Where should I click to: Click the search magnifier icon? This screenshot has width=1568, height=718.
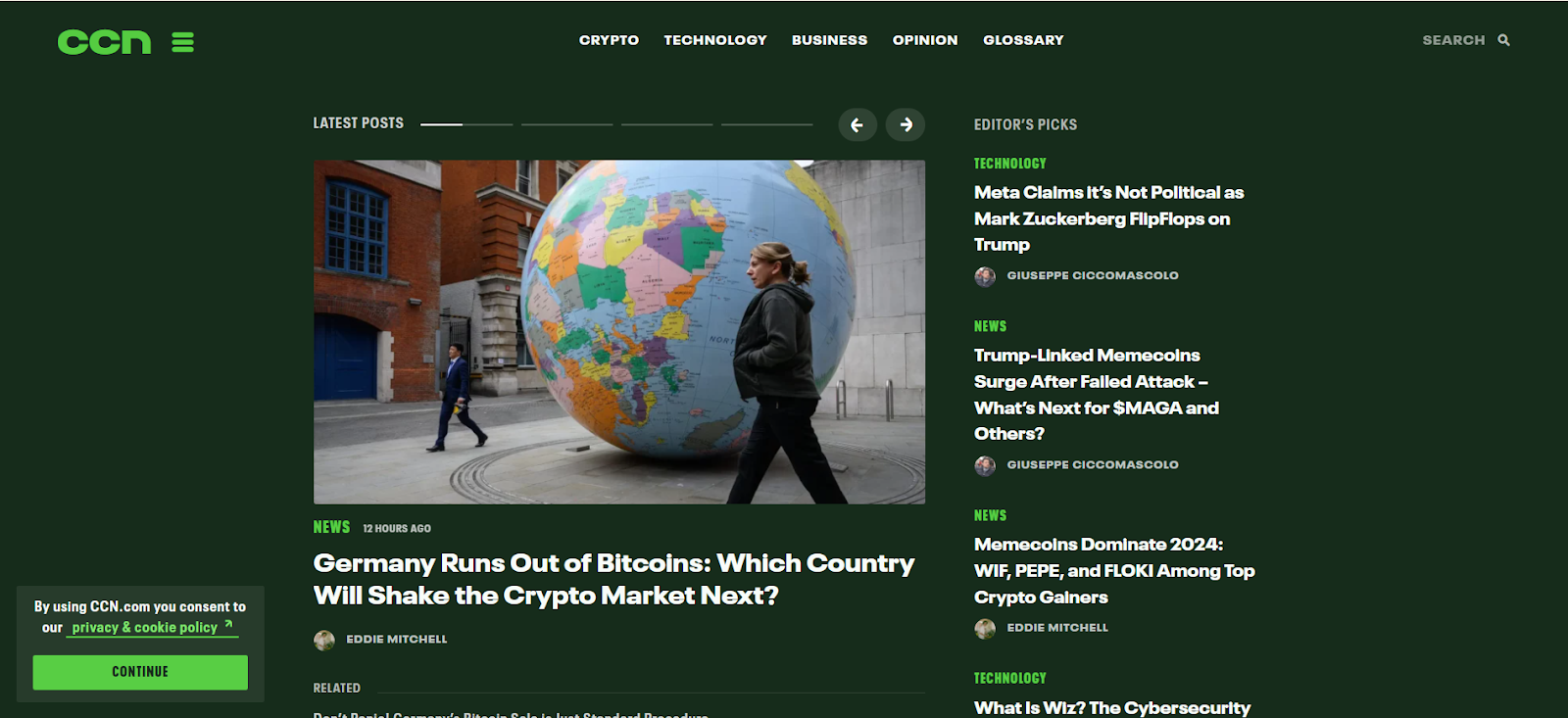[1503, 40]
